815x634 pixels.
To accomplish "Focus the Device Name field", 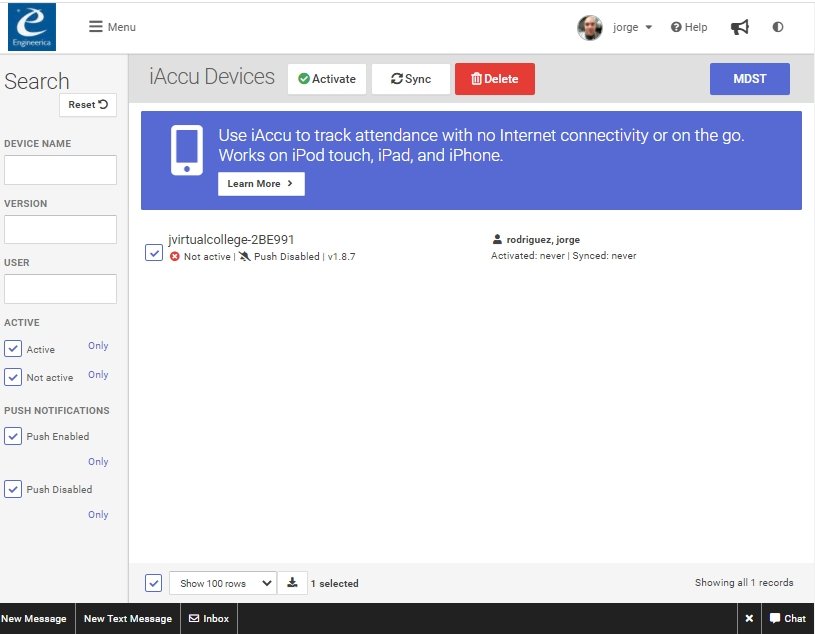I will click(x=60, y=170).
